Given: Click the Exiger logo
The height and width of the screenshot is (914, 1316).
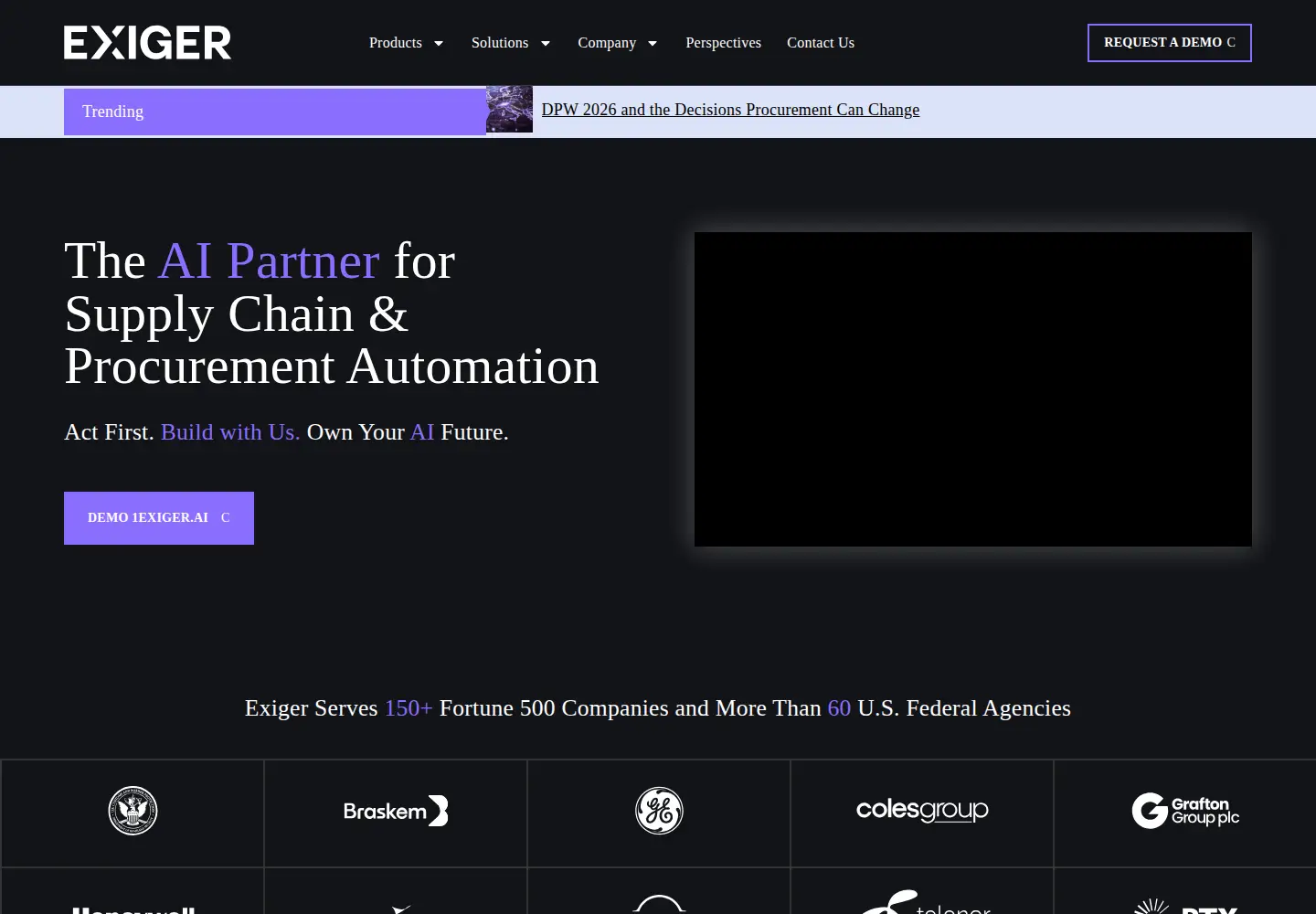Looking at the screenshot, I should [x=147, y=43].
